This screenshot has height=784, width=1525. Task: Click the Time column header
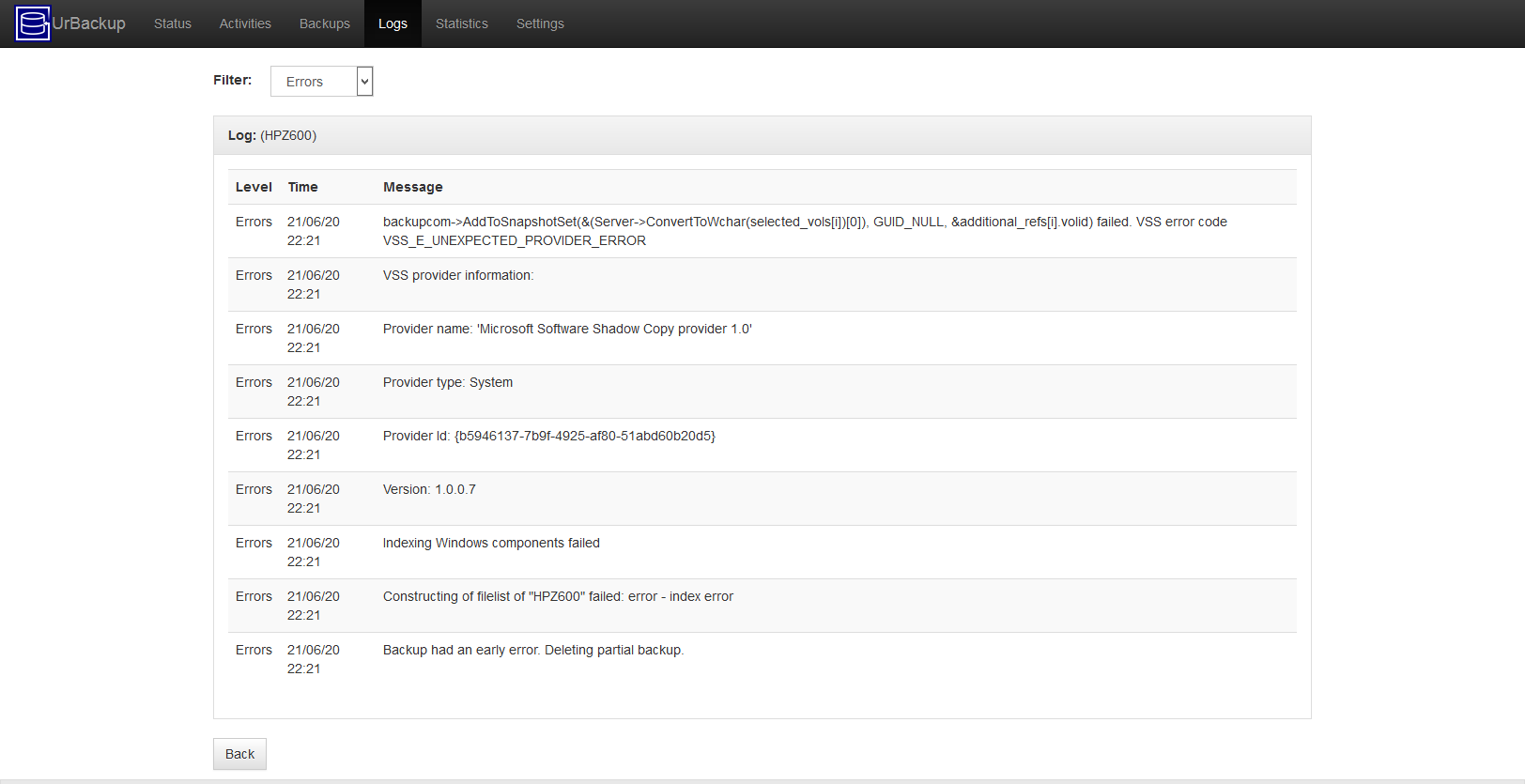pyautogui.click(x=302, y=187)
